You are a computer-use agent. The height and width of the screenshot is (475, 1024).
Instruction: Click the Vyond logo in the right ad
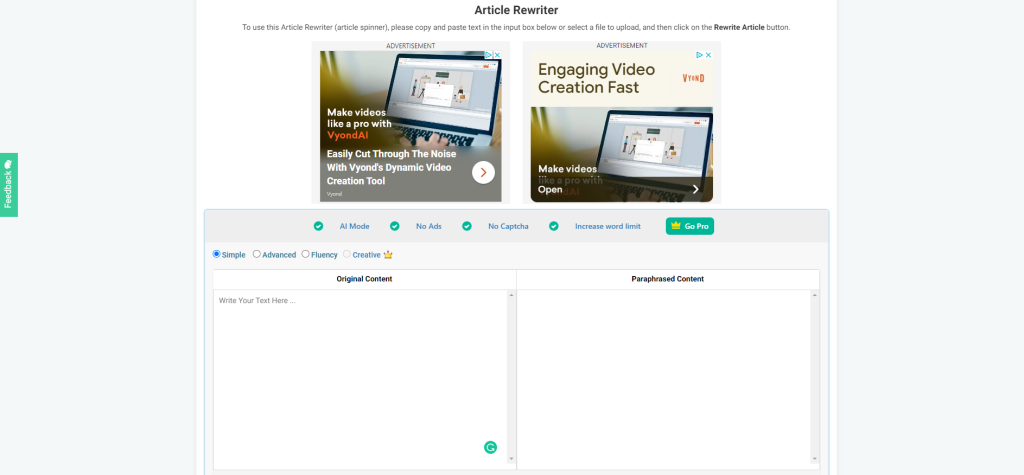click(x=694, y=78)
